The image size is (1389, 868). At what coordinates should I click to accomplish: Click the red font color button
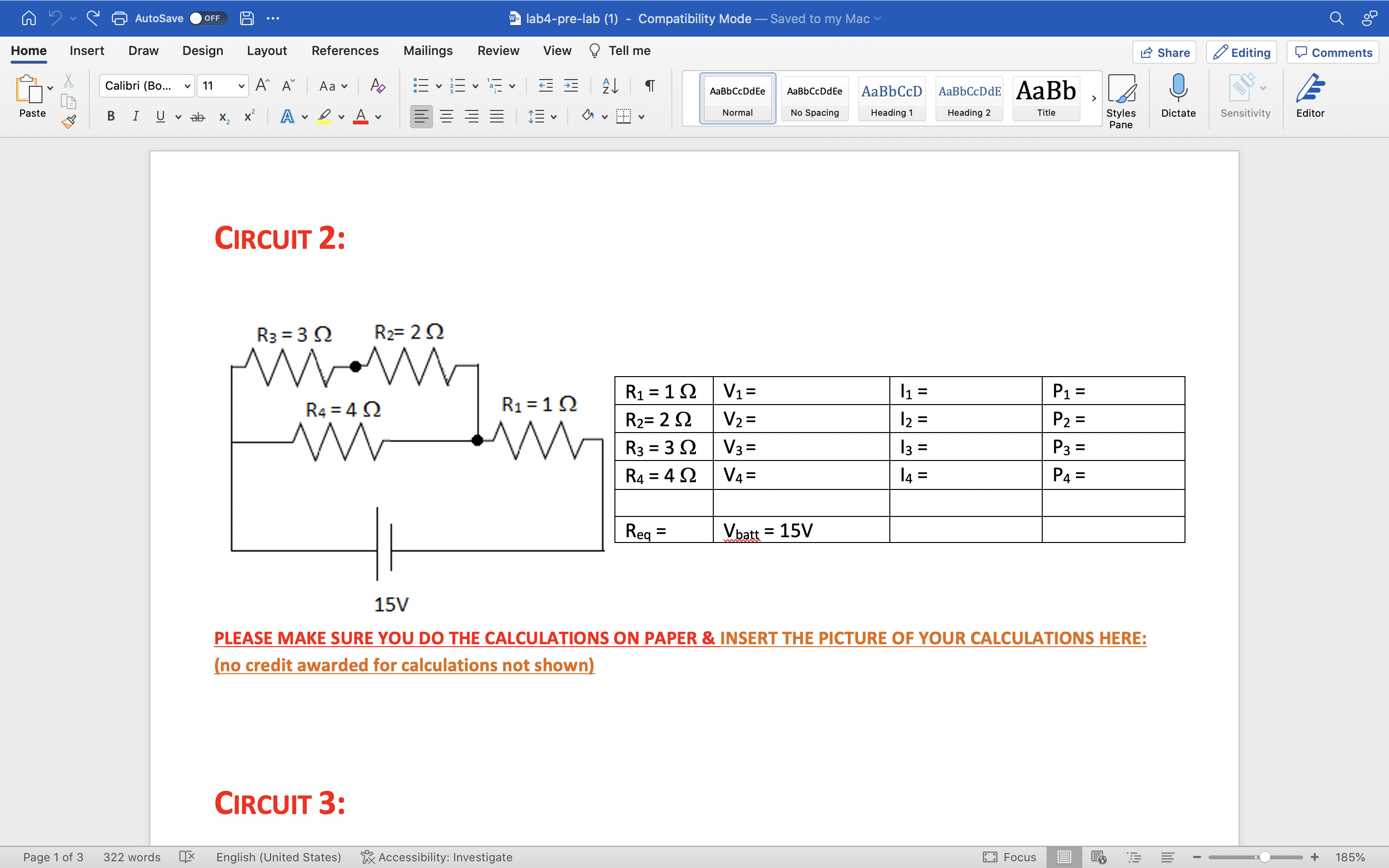coord(360,117)
